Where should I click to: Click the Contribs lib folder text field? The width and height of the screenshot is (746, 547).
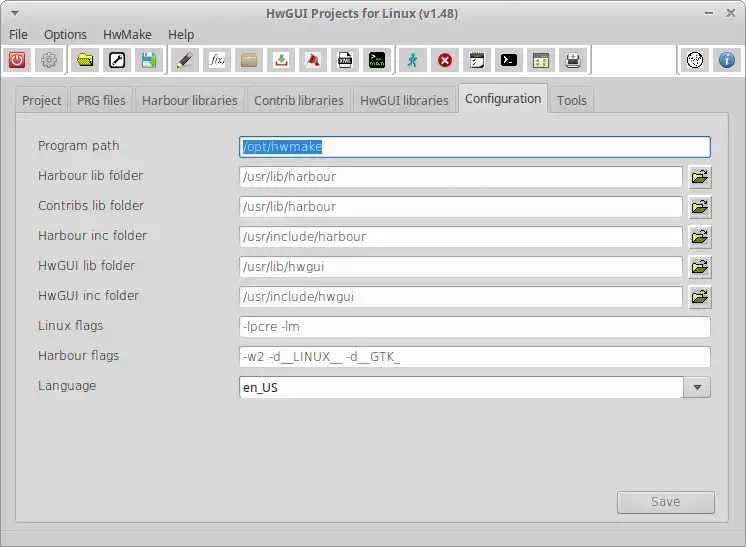tap(461, 207)
